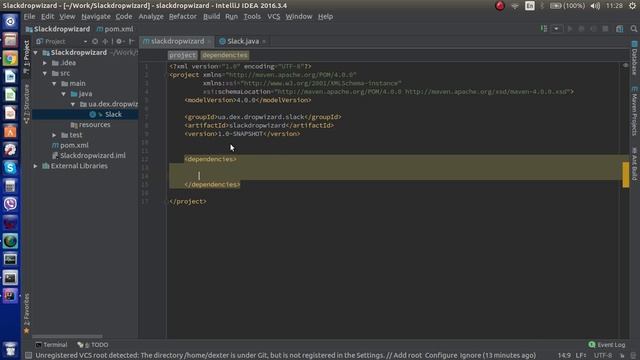Viewport: 640px width, 360px height.
Task: Open the VCS menu
Action: point(273,17)
